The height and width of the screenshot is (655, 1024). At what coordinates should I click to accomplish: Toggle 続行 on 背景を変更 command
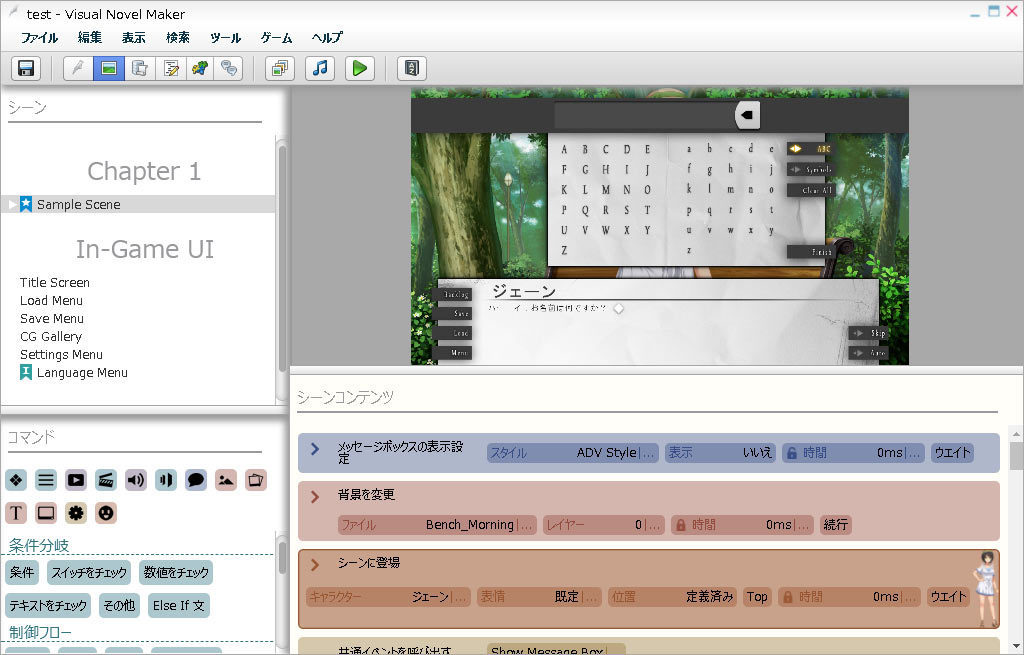click(x=835, y=524)
